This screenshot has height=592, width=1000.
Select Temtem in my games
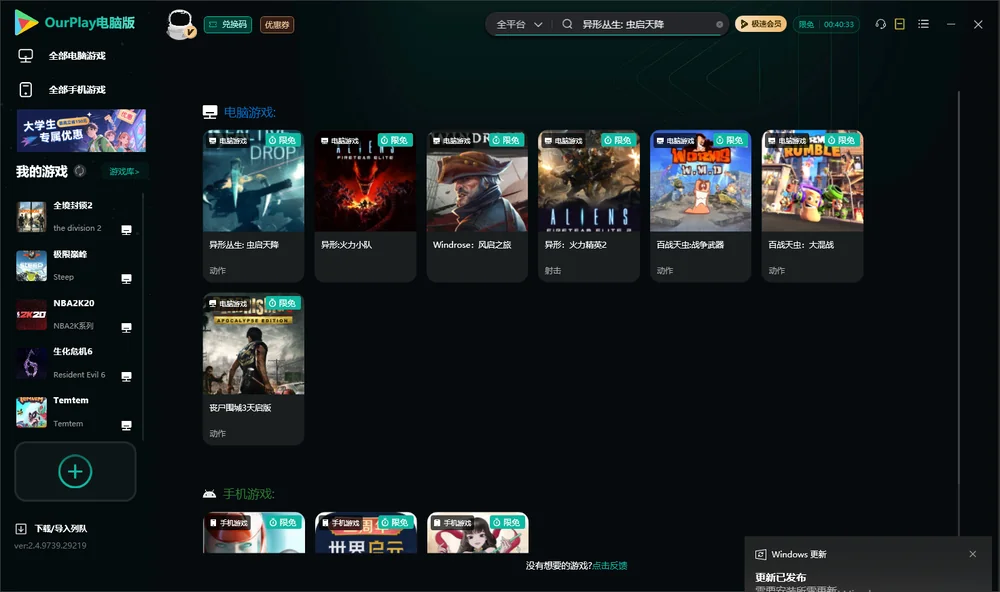point(75,412)
